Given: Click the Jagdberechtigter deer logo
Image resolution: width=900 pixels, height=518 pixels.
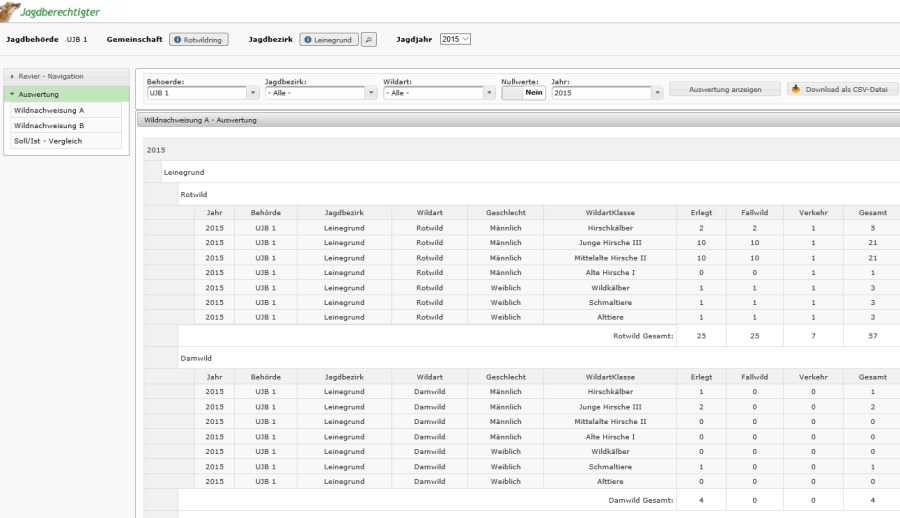Looking at the screenshot, I should tap(8, 10).
